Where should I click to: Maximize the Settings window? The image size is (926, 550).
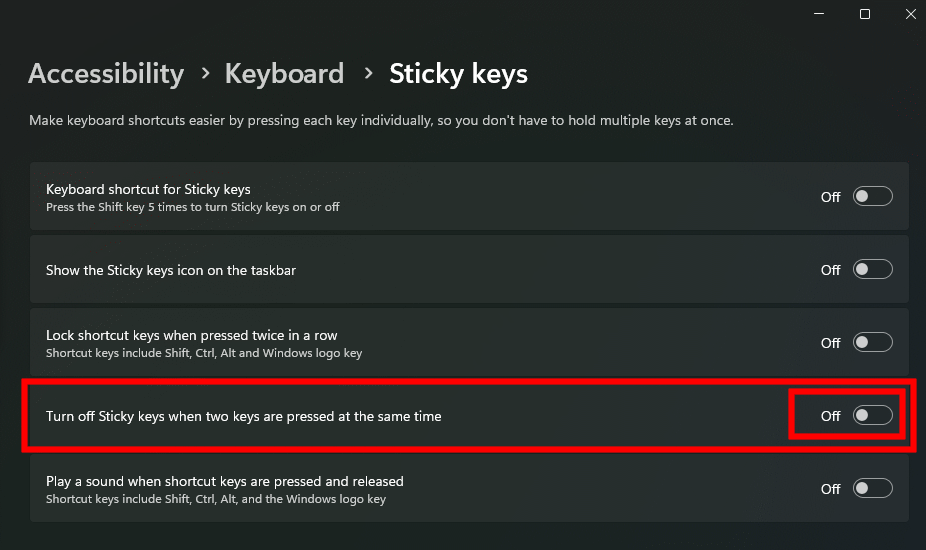pyautogui.click(x=865, y=14)
